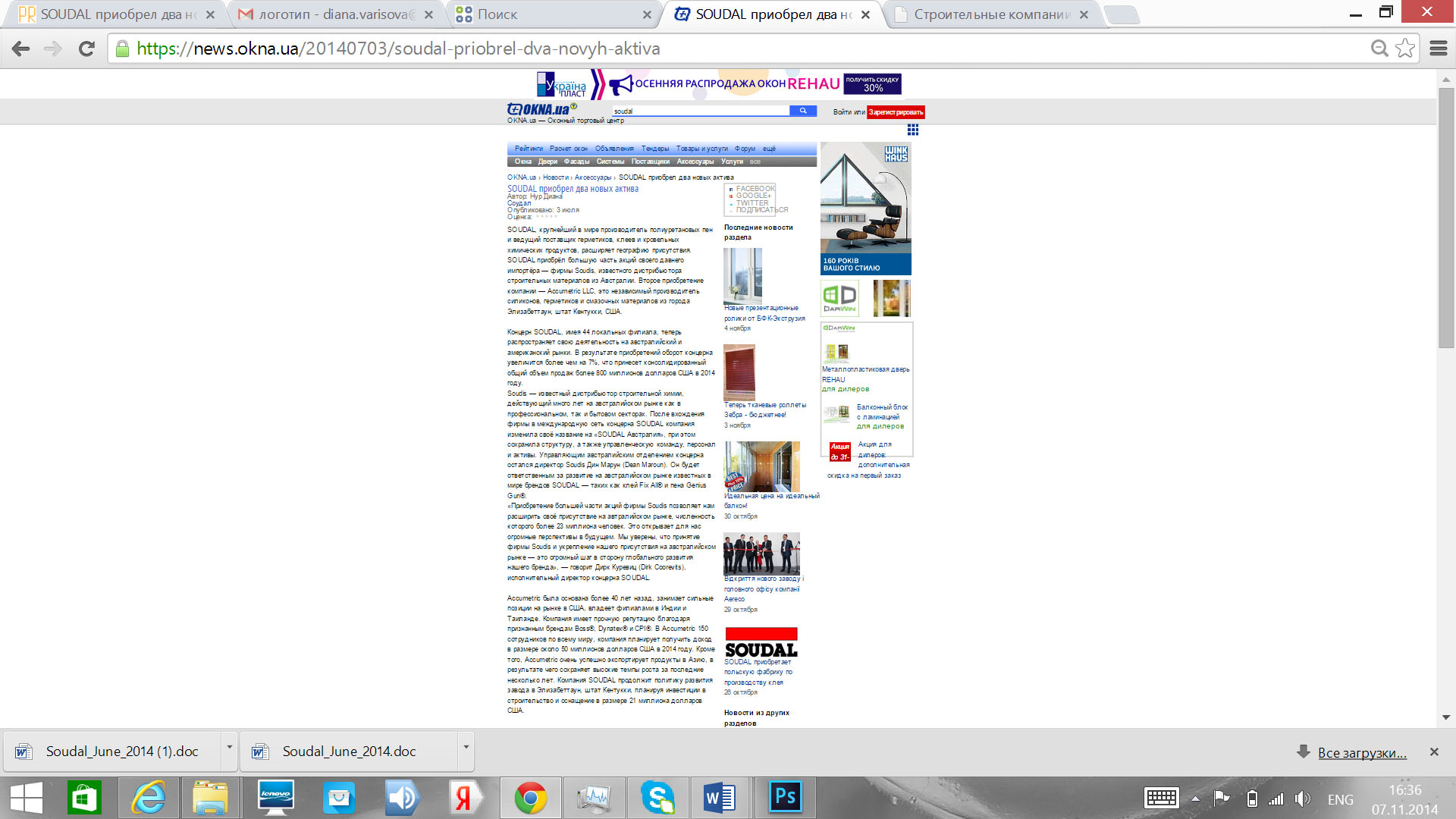Image resolution: width=1456 pixels, height=819 pixels.
Task: Open the volume control in the tray
Action: (x=1303, y=799)
